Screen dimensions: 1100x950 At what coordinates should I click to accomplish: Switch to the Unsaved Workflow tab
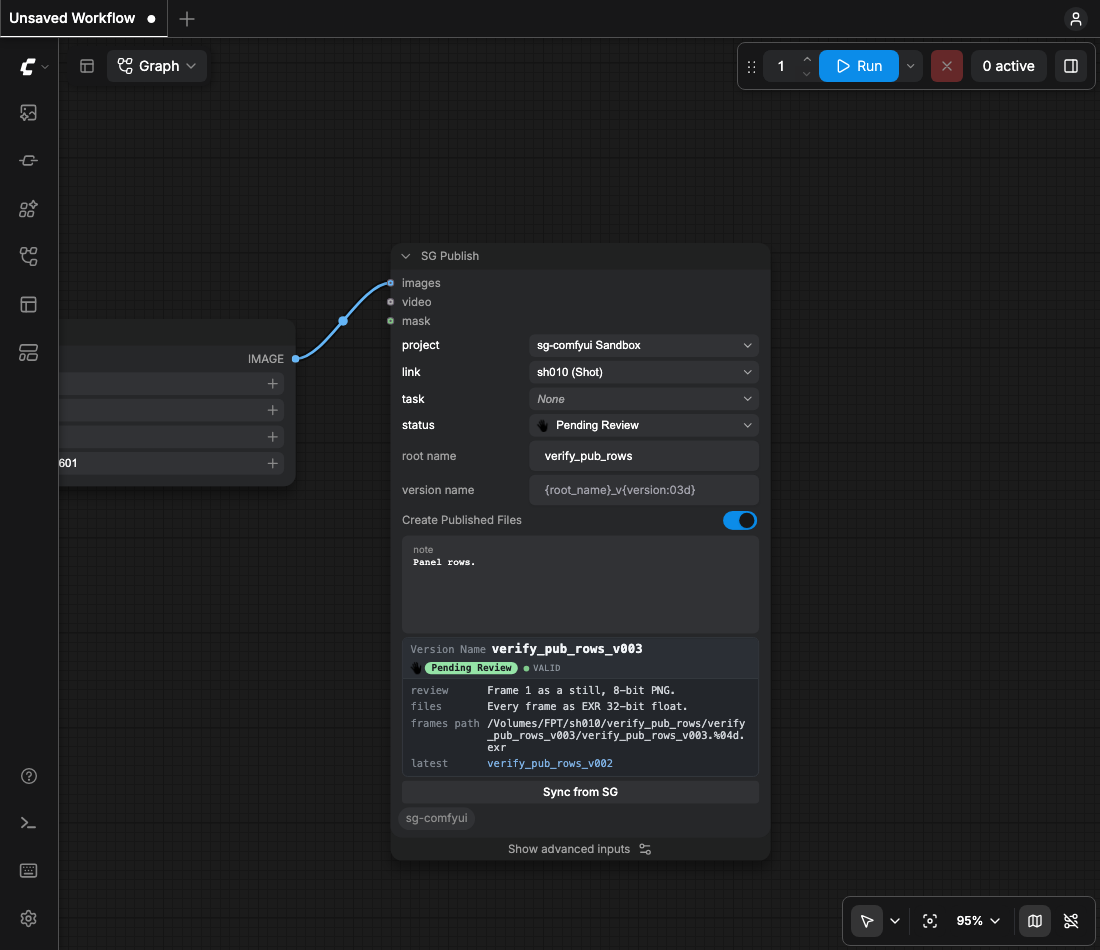[83, 18]
